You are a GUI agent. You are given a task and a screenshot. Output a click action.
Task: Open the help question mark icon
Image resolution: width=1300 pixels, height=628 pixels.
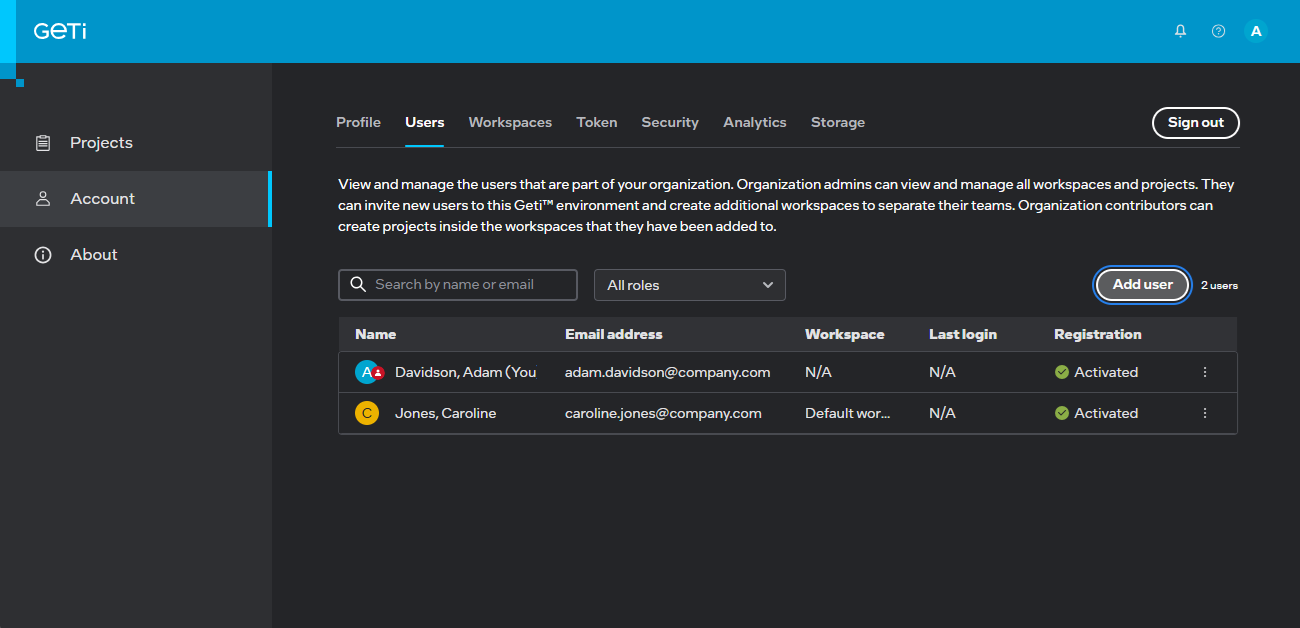[x=1218, y=31]
